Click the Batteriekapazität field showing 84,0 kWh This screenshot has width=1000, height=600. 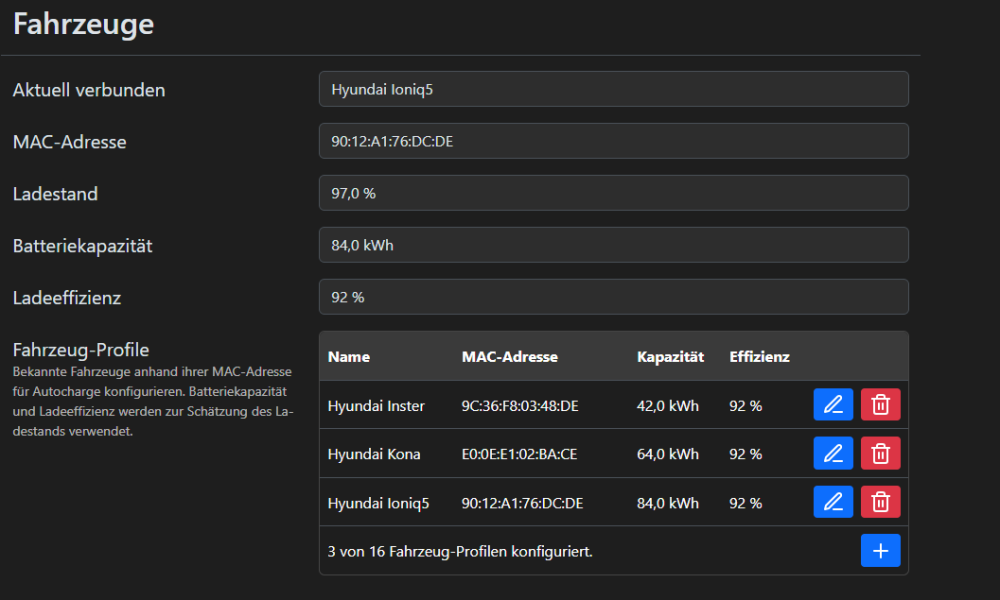coord(614,245)
